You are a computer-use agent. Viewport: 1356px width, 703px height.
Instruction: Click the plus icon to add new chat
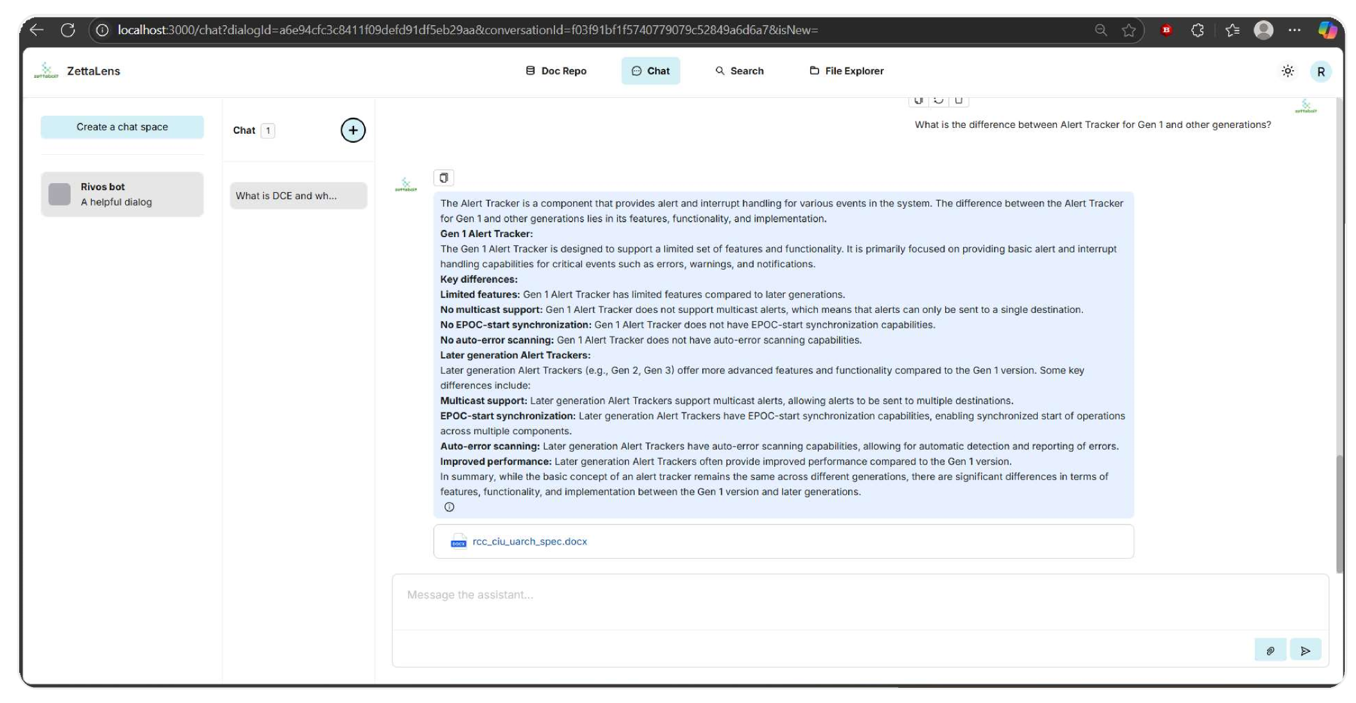(x=353, y=130)
